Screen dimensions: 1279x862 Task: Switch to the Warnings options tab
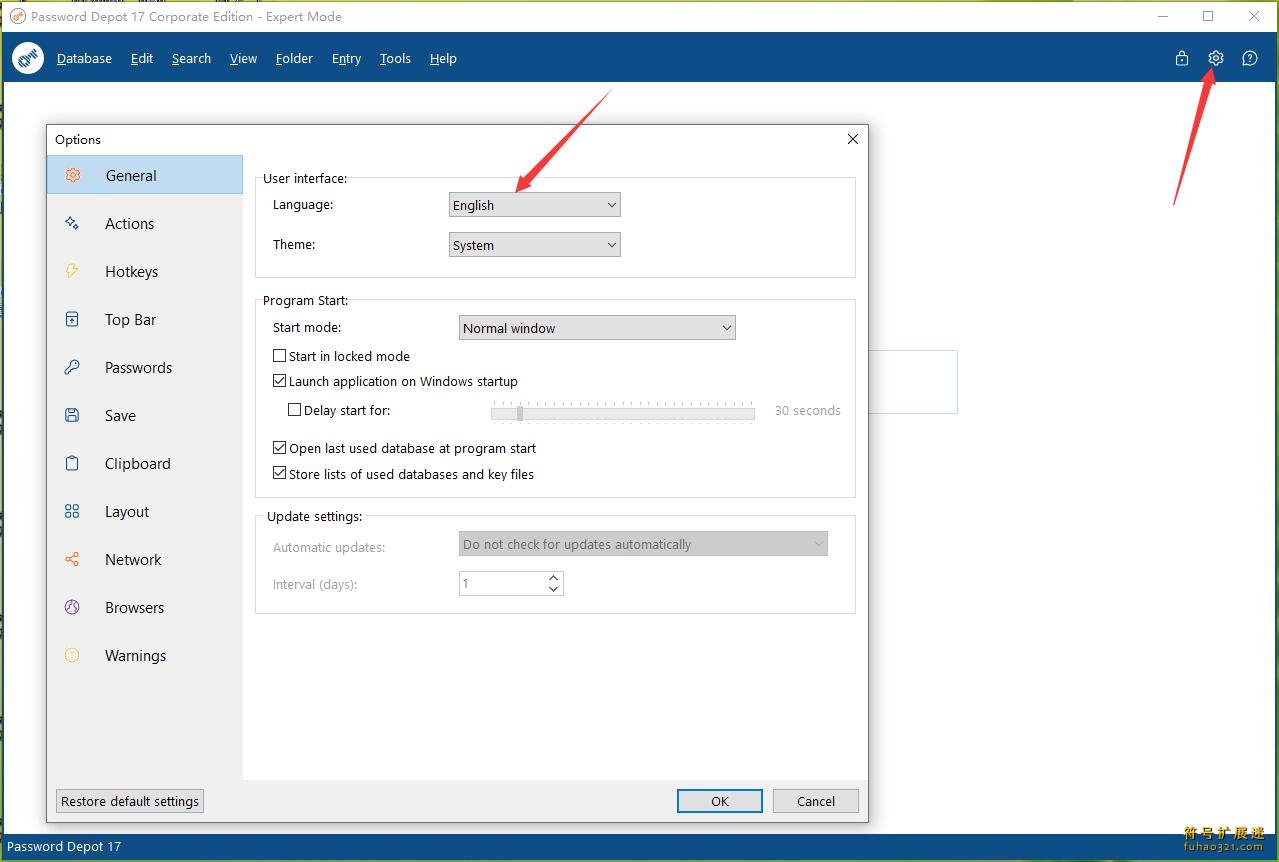tap(145, 655)
